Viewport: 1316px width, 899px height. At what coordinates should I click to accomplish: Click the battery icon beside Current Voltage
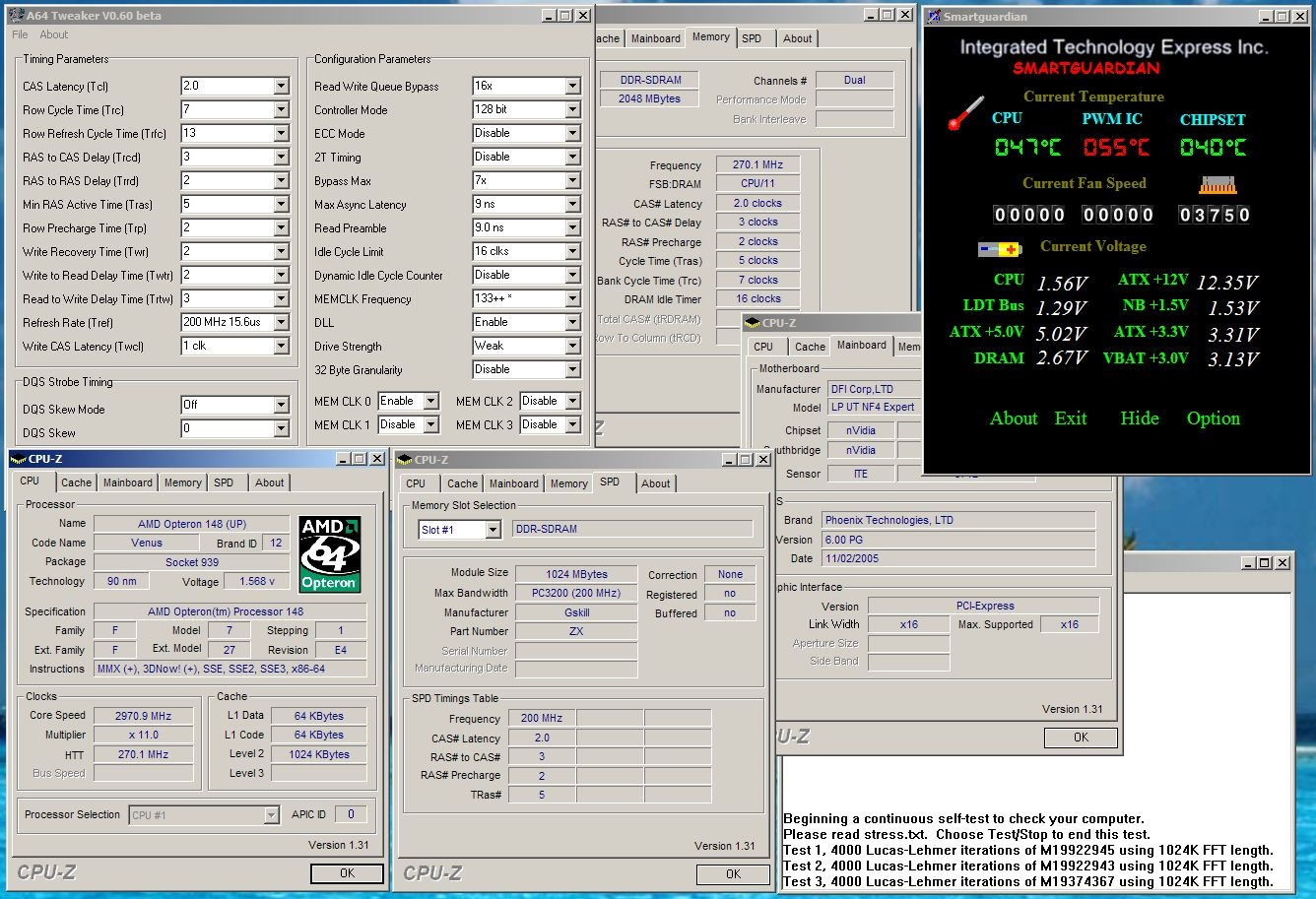[1000, 249]
